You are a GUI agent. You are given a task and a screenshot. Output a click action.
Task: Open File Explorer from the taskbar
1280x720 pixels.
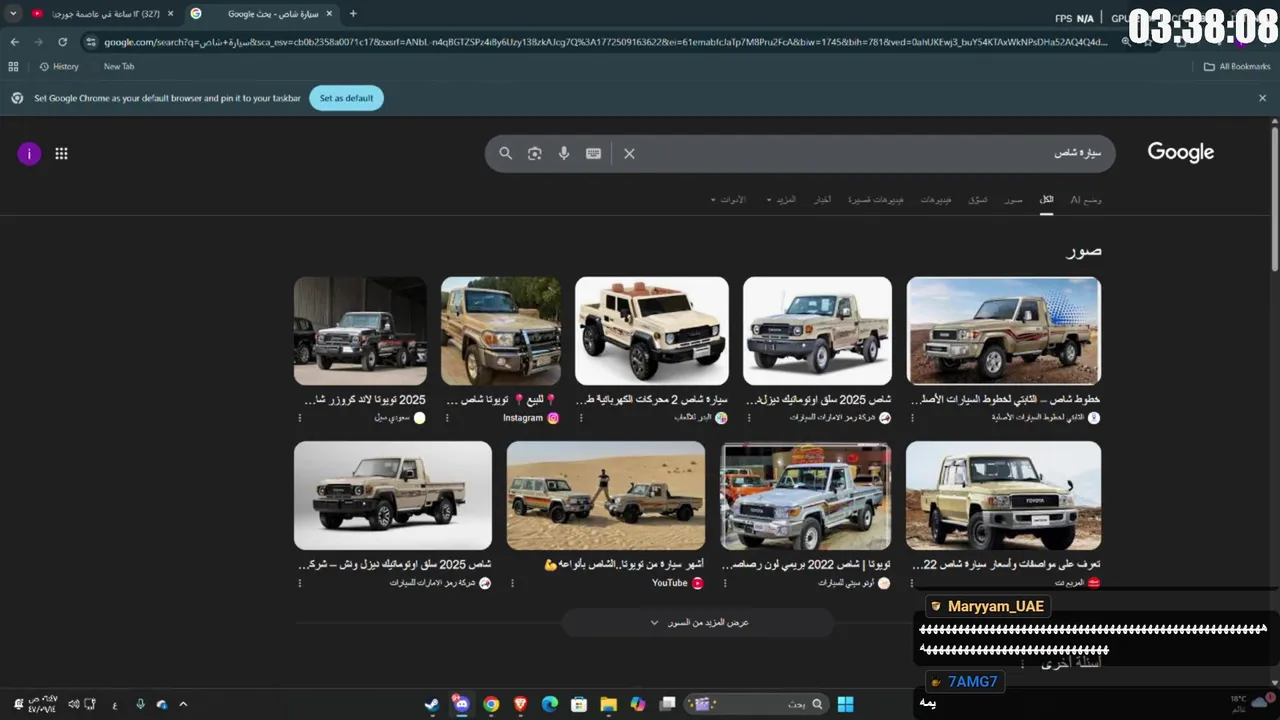click(608, 704)
